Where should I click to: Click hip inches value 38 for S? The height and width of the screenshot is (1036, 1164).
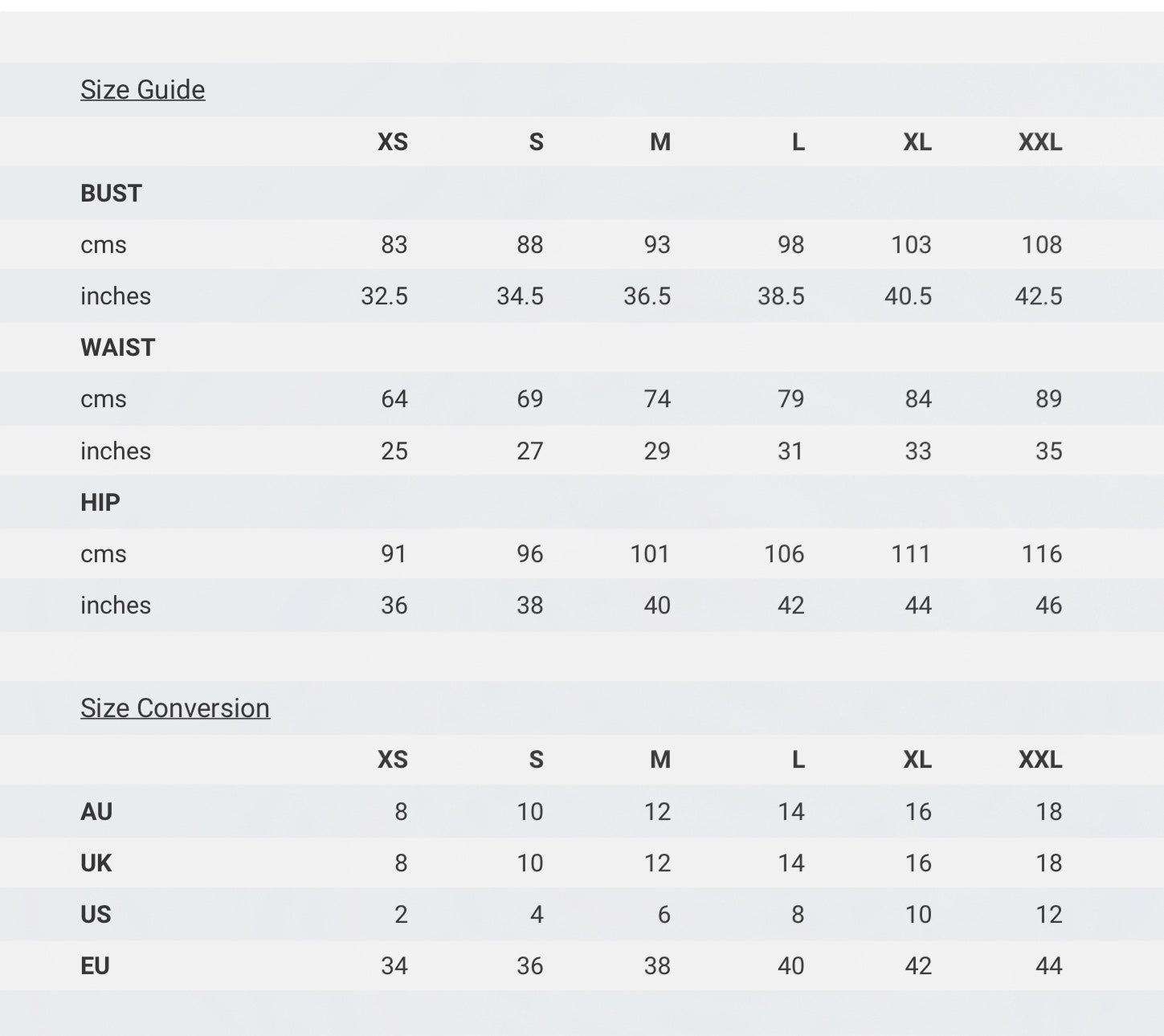[x=530, y=606]
